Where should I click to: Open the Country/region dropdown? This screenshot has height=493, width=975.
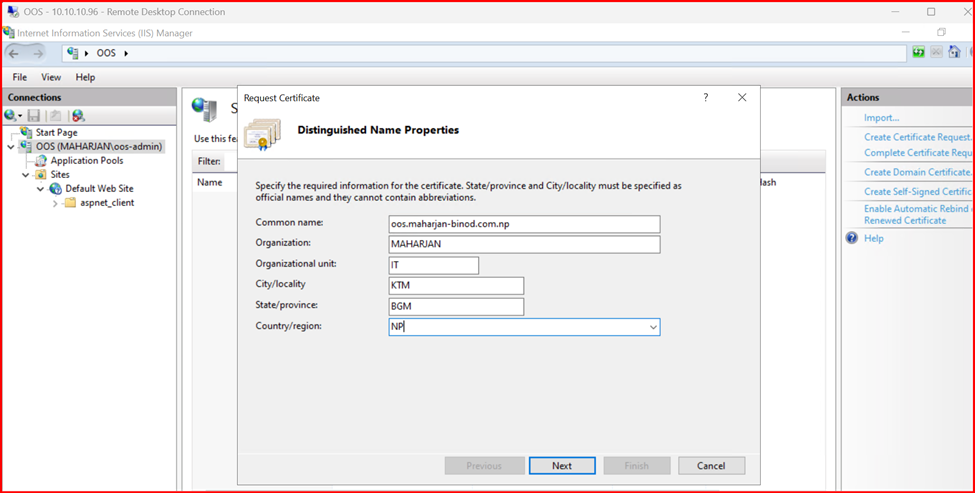click(x=652, y=327)
